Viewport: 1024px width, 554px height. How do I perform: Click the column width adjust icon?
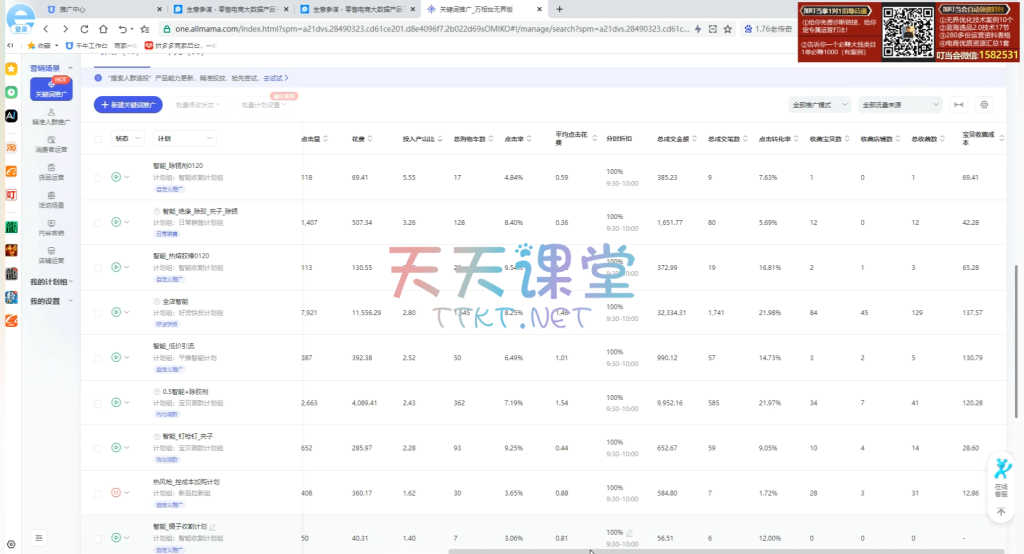coord(959,104)
